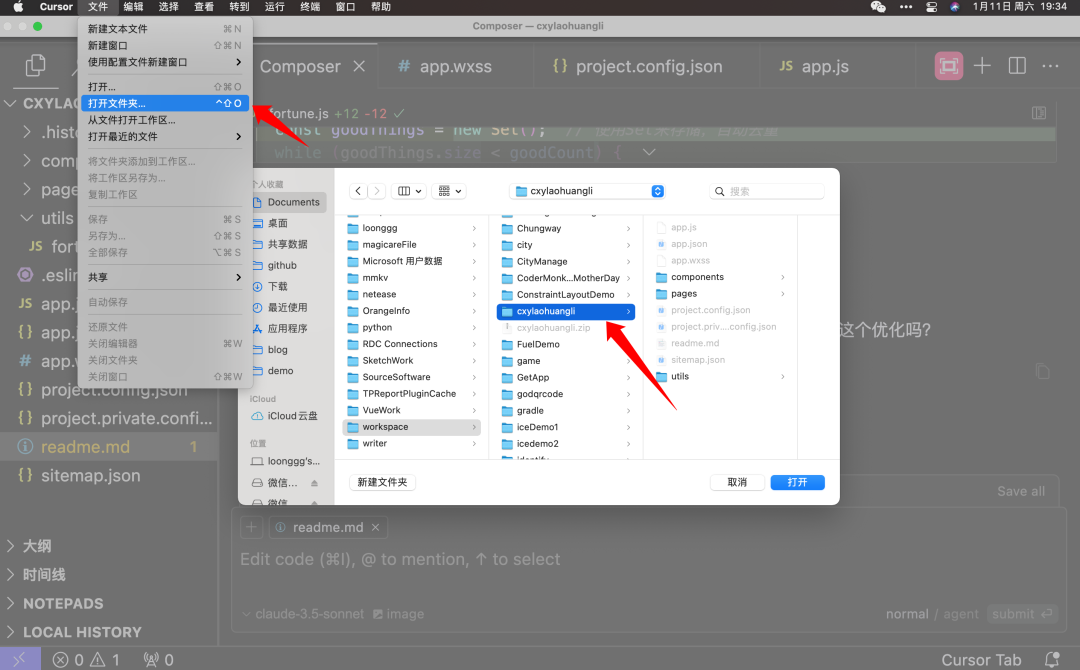Select the FuelDemo folder

tap(565, 344)
